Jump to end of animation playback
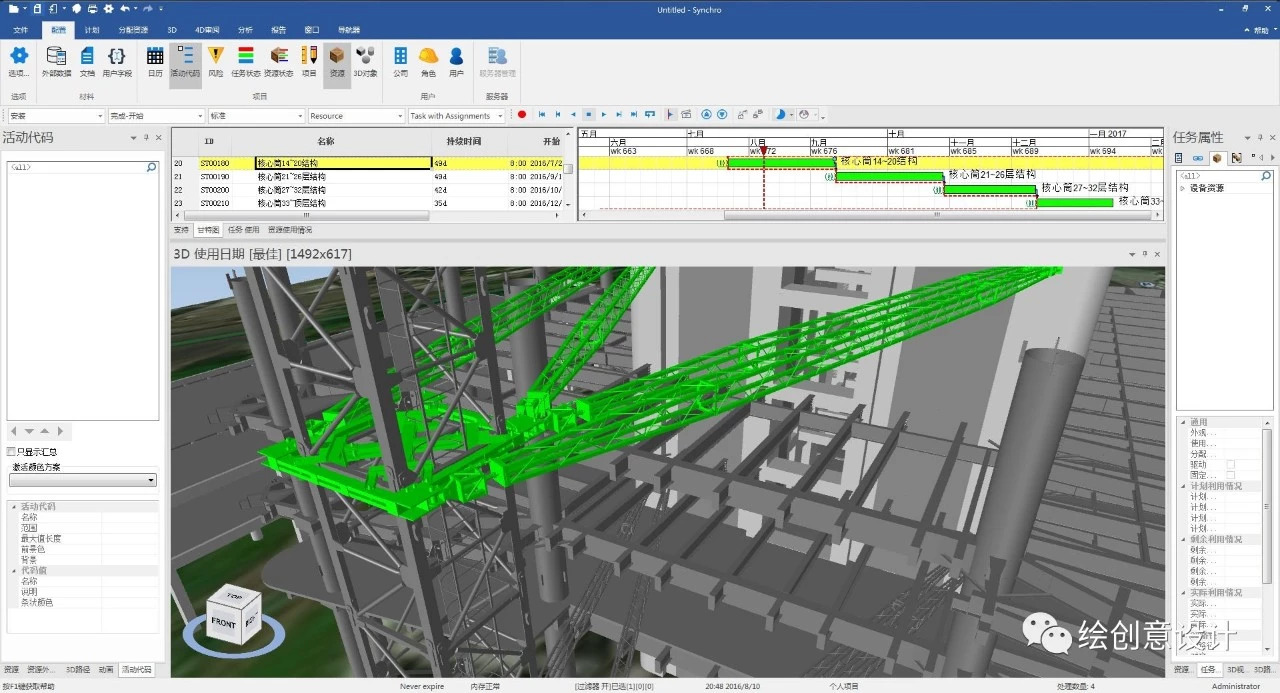Image resolution: width=1280 pixels, height=693 pixels. click(635, 115)
